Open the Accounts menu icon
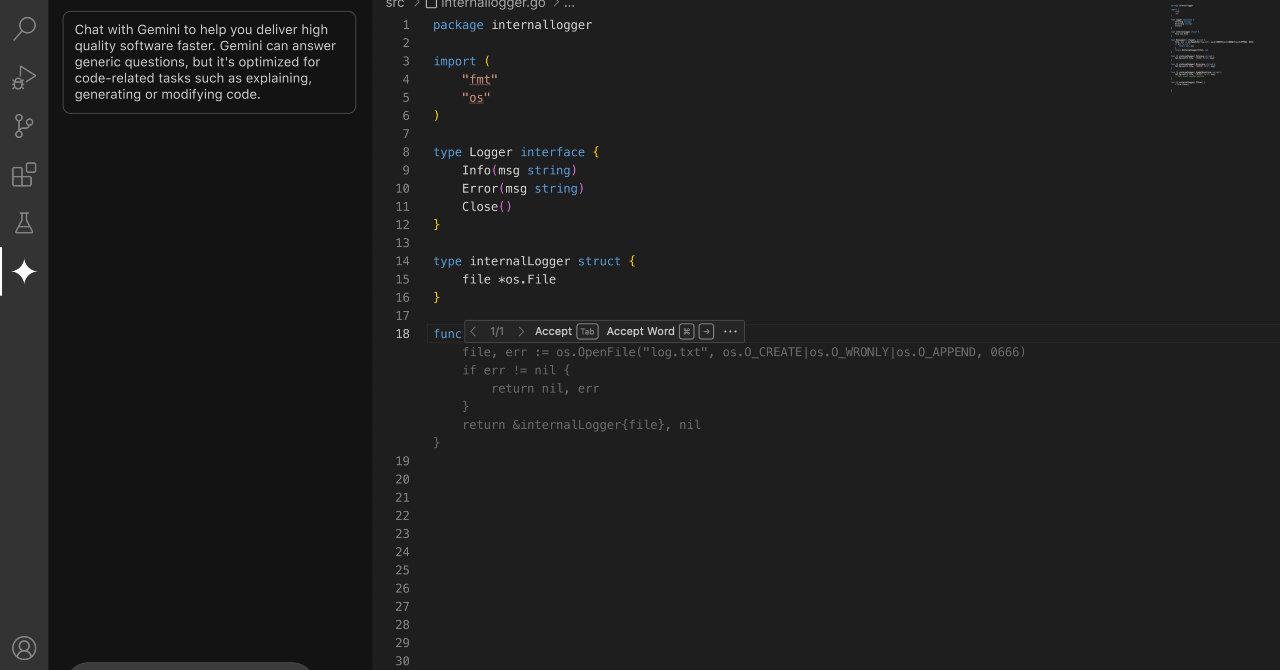 pyautogui.click(x=24, y=648)
